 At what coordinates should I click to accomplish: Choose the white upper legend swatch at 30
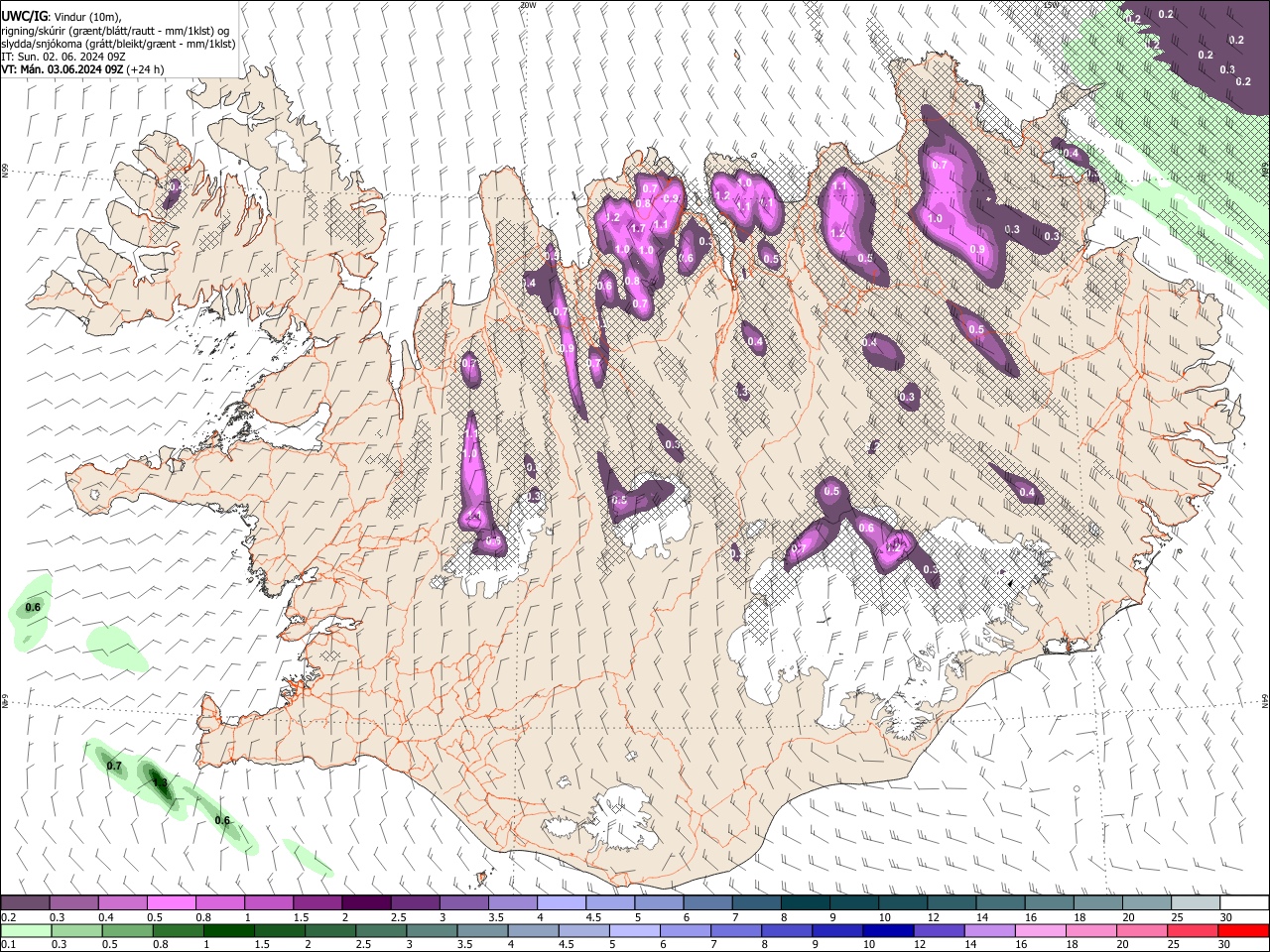coord(1243,903)
